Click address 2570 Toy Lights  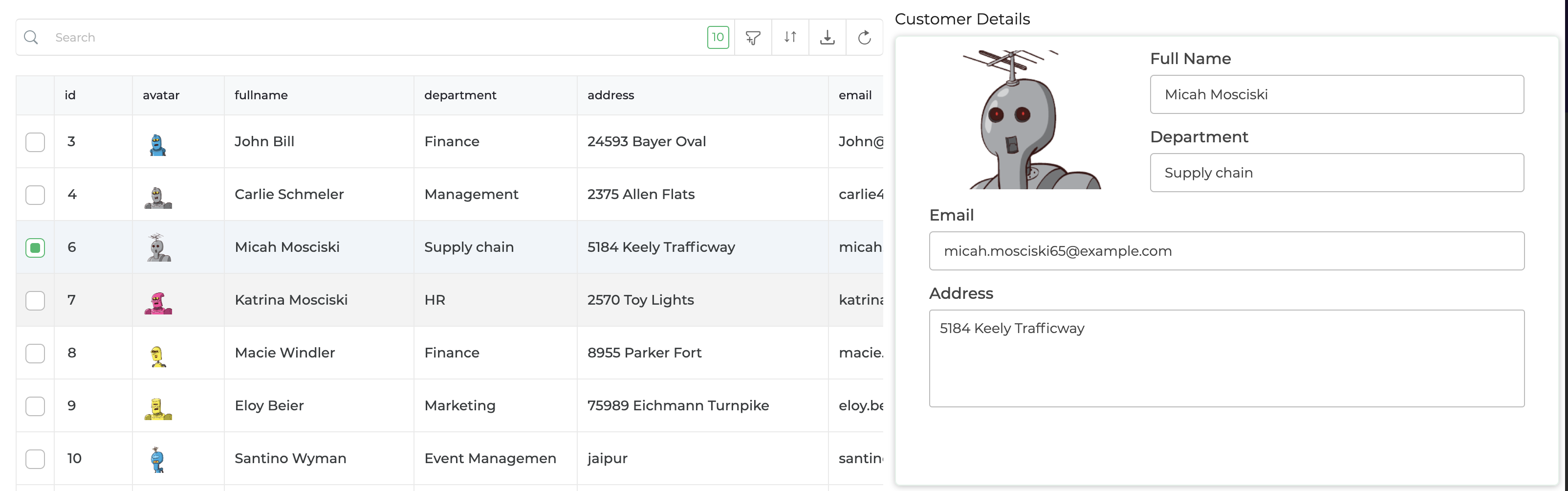pos(640,300)
